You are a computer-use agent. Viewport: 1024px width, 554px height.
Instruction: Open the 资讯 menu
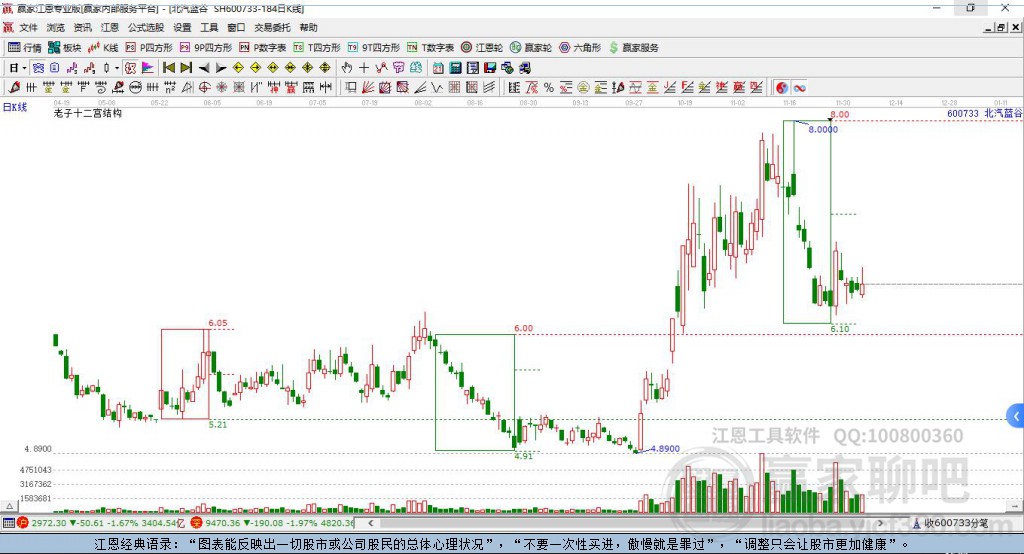(x=82, y=27)
